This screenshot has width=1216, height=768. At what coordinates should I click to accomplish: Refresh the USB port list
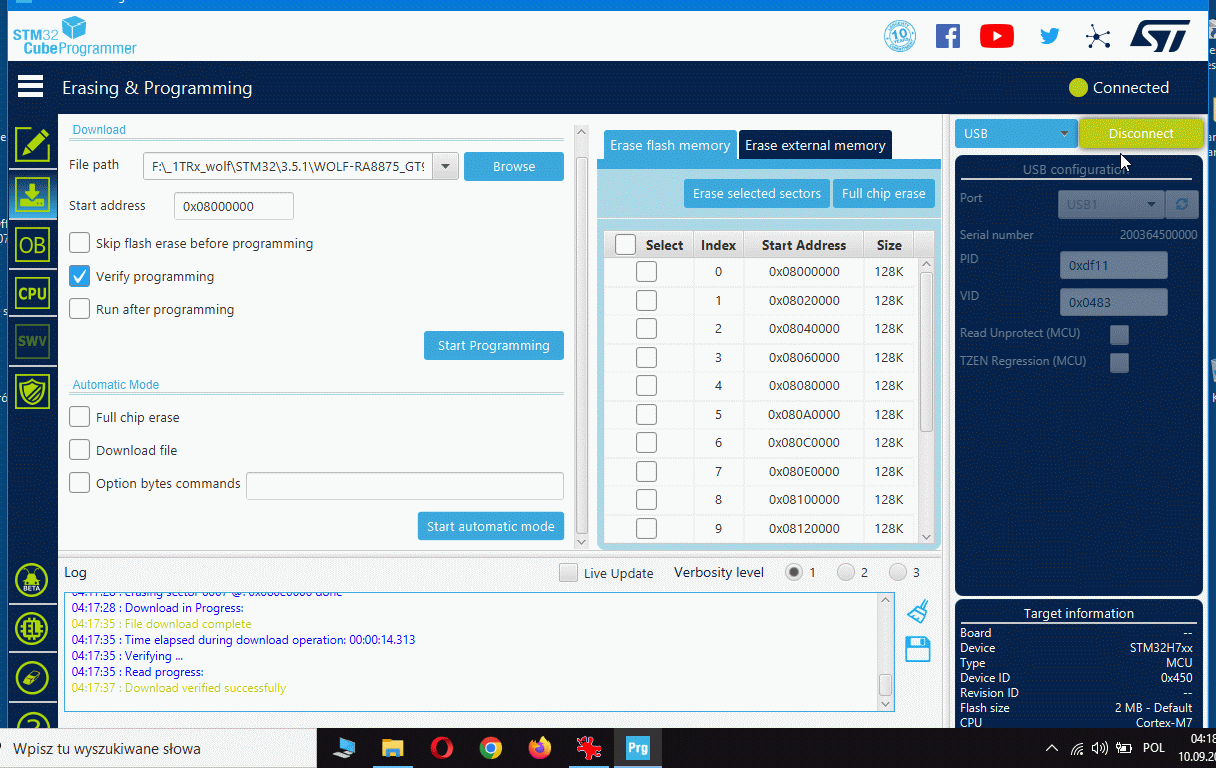(1182, 204)
